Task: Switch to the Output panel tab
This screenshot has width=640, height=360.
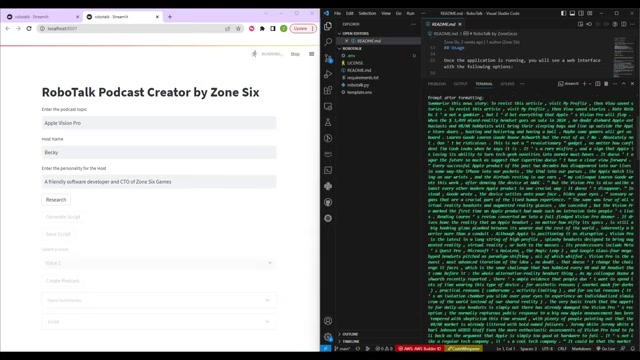Action: click(x=460, y=84)
